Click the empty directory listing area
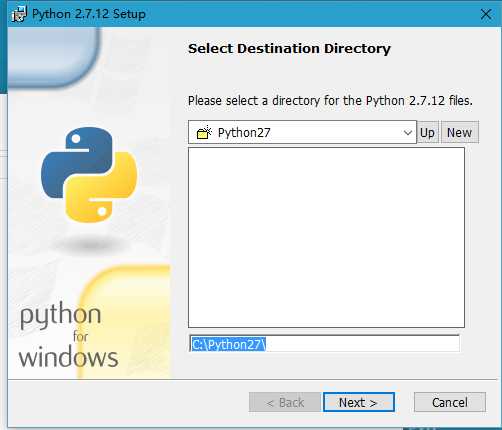502x430 pixels. coord(326,238)
